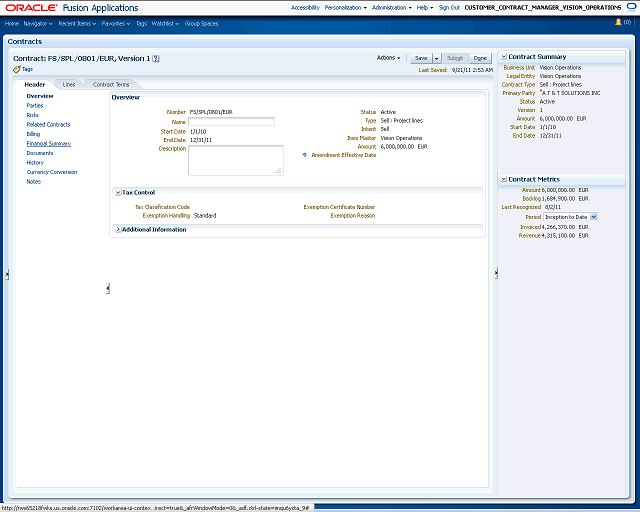The width and height of the screenshot is (640, 512).
Task: Click the Last Recognized 8/2/11 value
Action: pos(553,207)
